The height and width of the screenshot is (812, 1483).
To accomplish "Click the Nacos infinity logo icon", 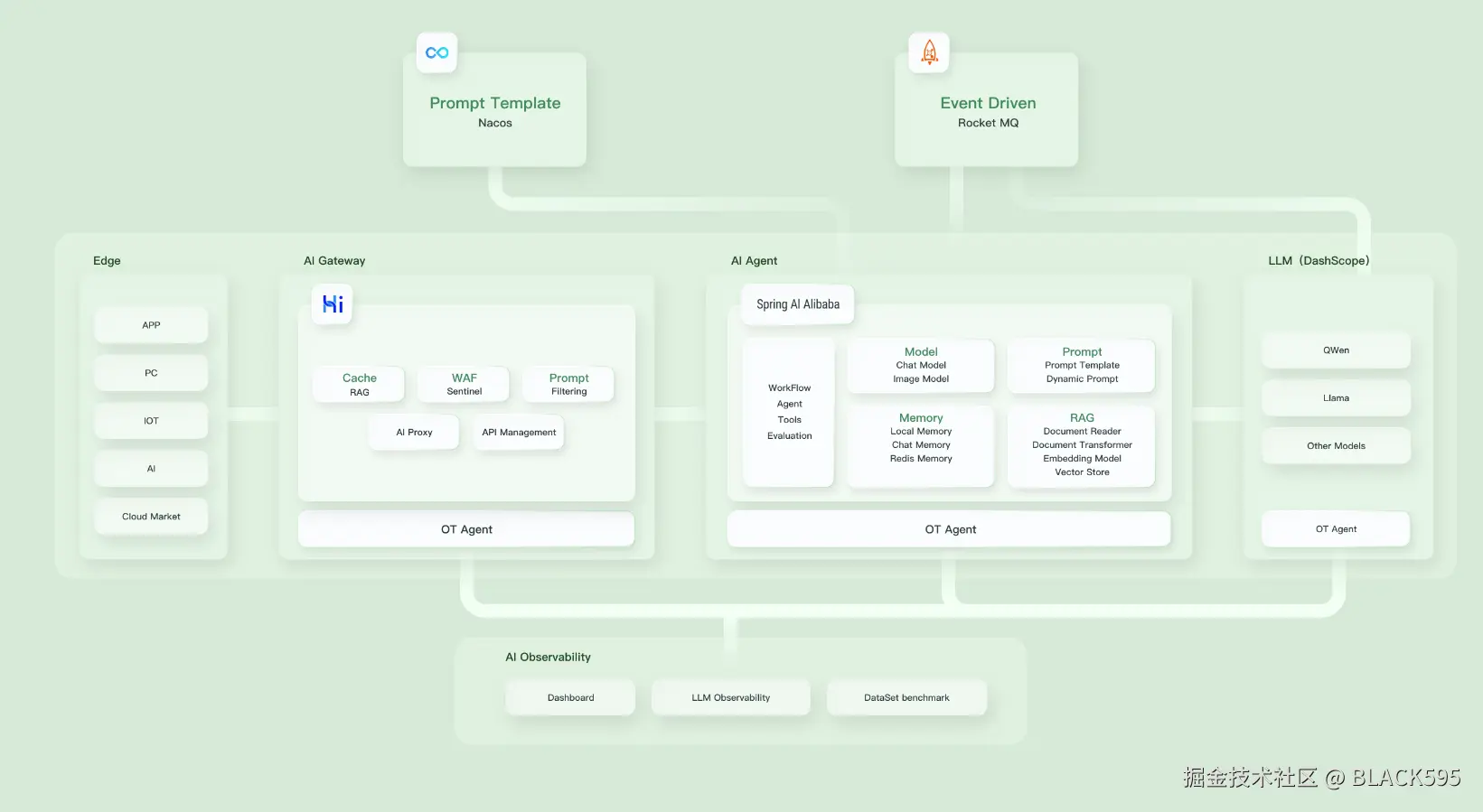I will tap(436, 52).
